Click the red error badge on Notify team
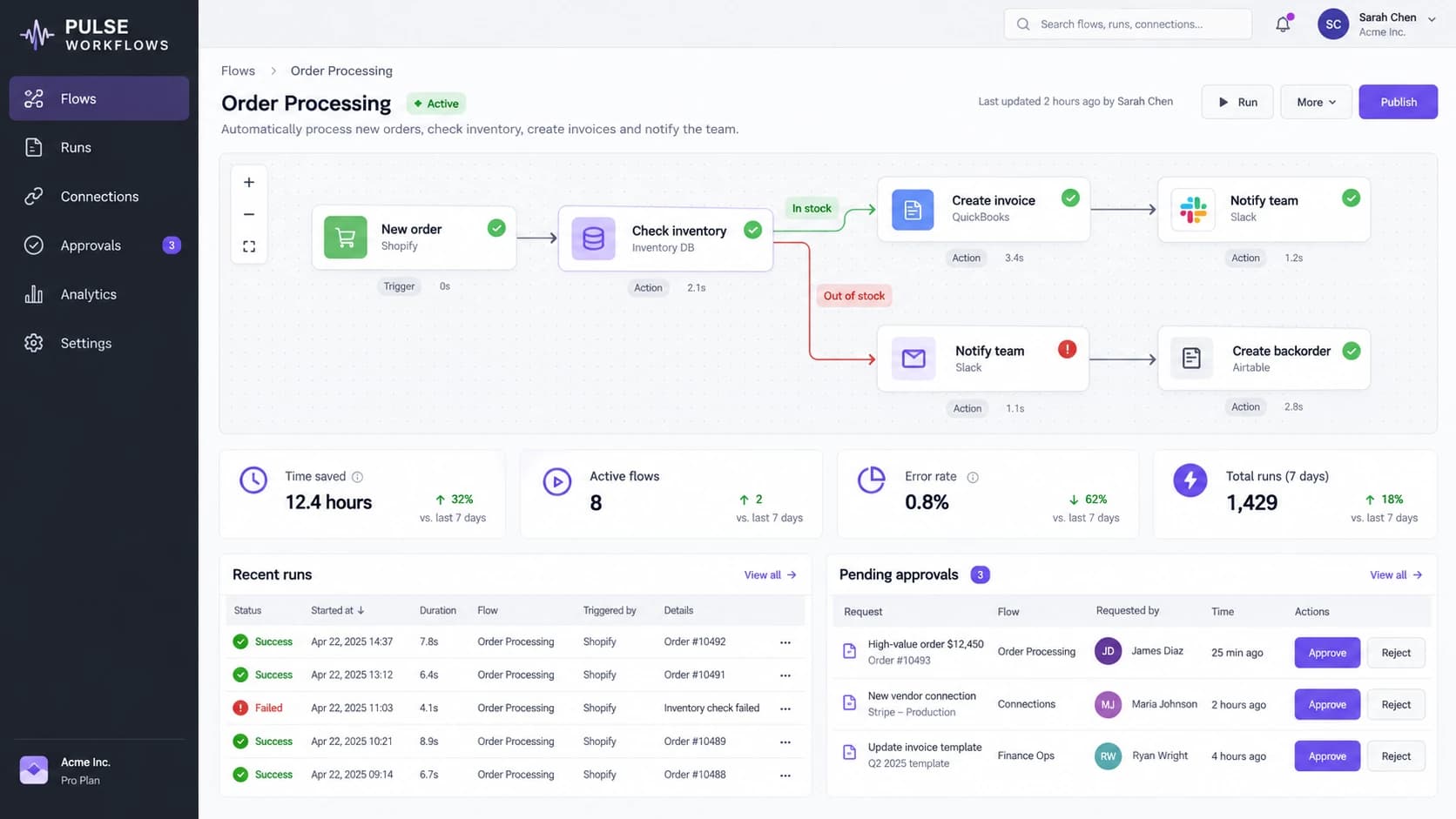 pos(1067,349)
